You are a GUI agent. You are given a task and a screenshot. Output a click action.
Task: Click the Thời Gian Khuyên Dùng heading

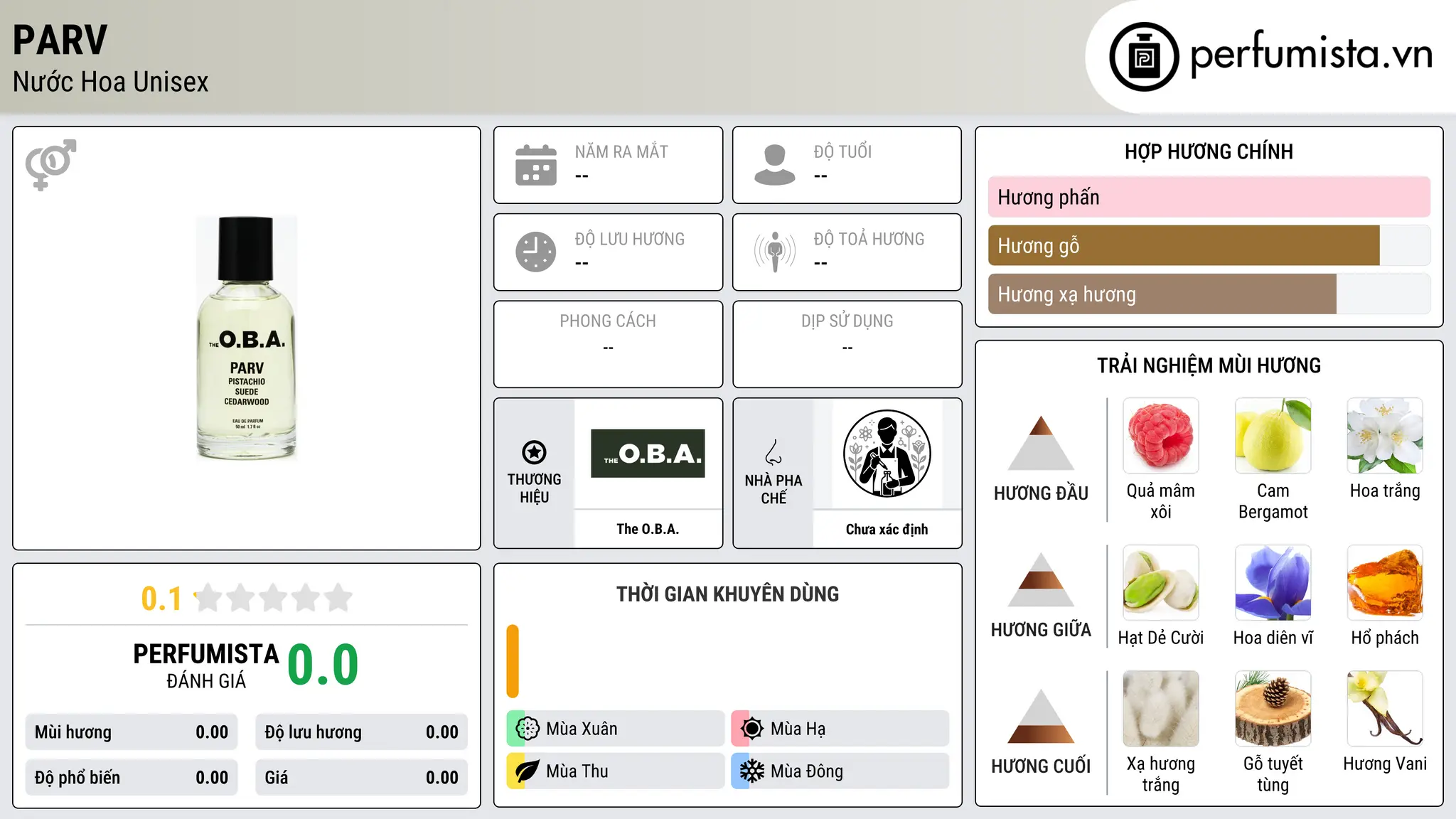pos(727,594)
